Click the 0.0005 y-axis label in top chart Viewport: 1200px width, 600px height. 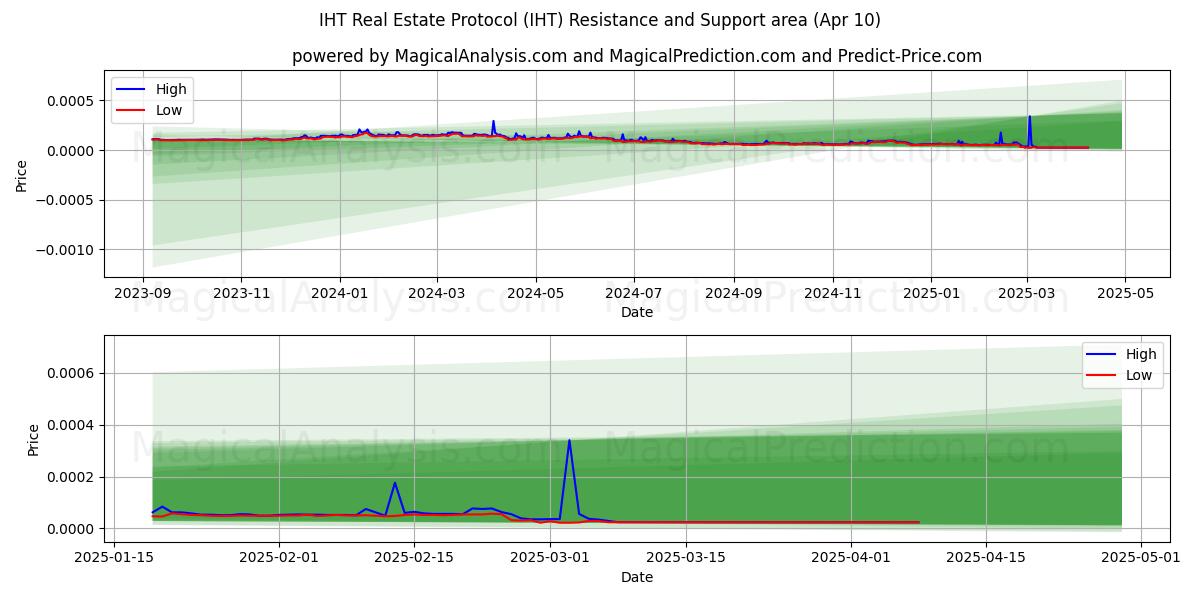pos(70,101)
